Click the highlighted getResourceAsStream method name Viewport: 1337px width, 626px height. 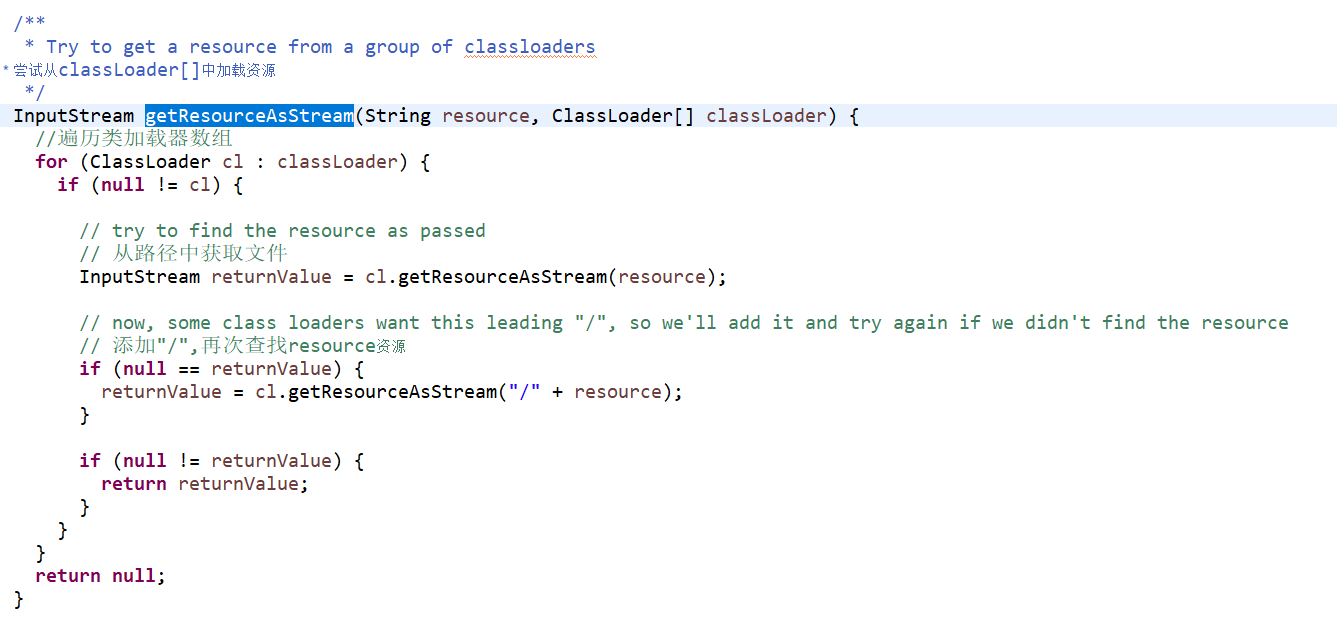249,116
